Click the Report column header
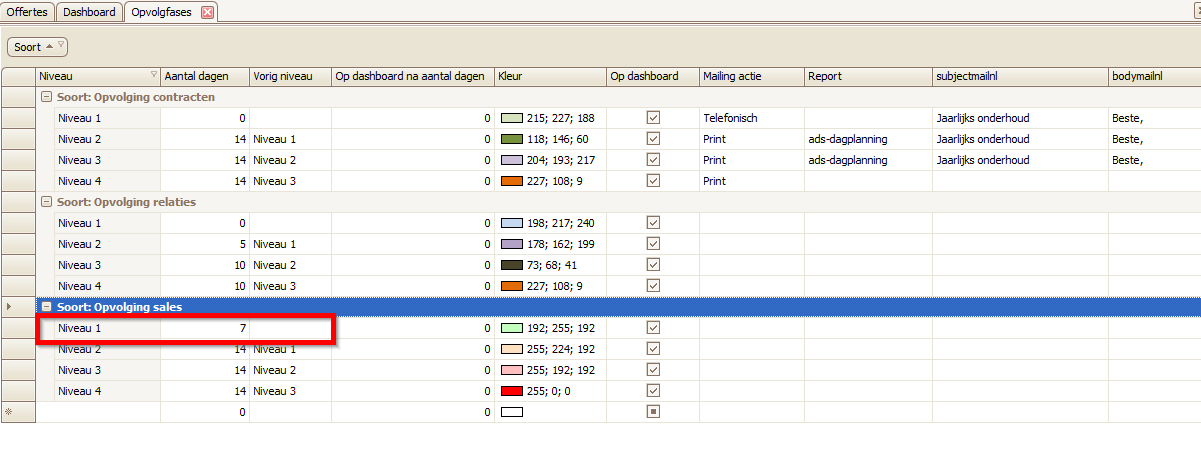 coord(867,76)
